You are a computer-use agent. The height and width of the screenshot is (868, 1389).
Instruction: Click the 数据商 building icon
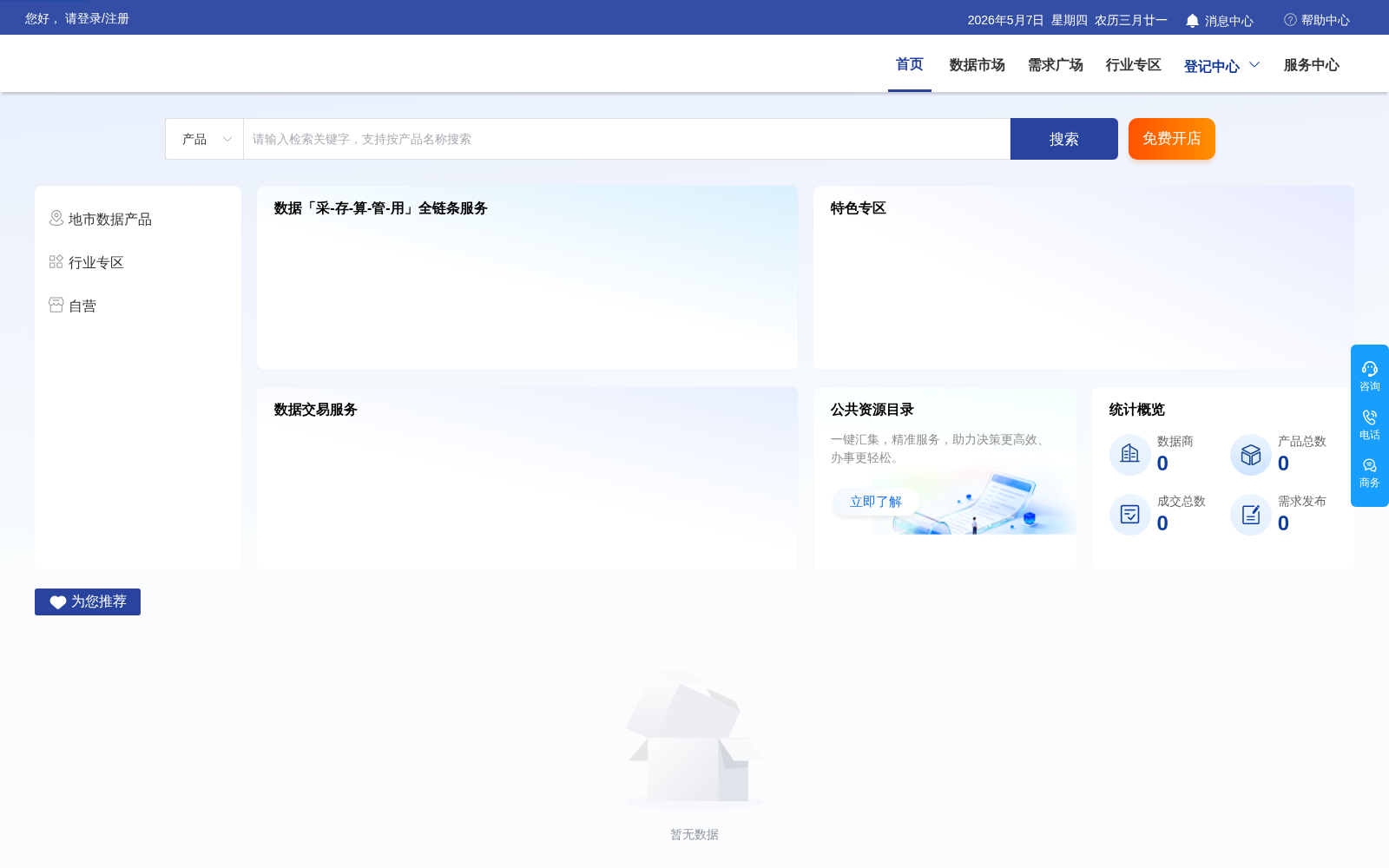coord(1130,454)
